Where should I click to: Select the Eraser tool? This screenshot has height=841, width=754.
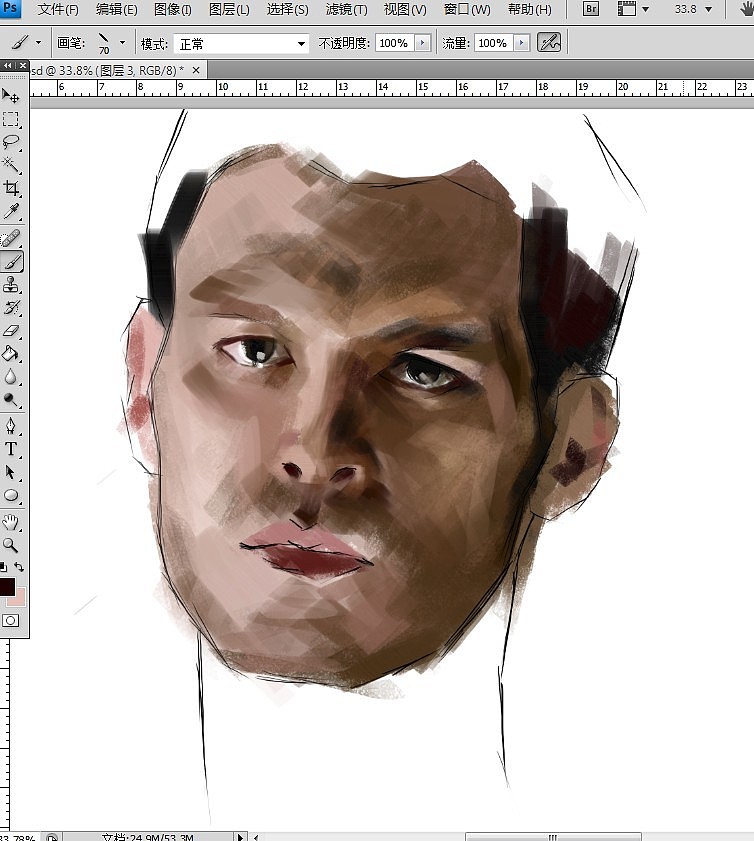pos(11,330)
